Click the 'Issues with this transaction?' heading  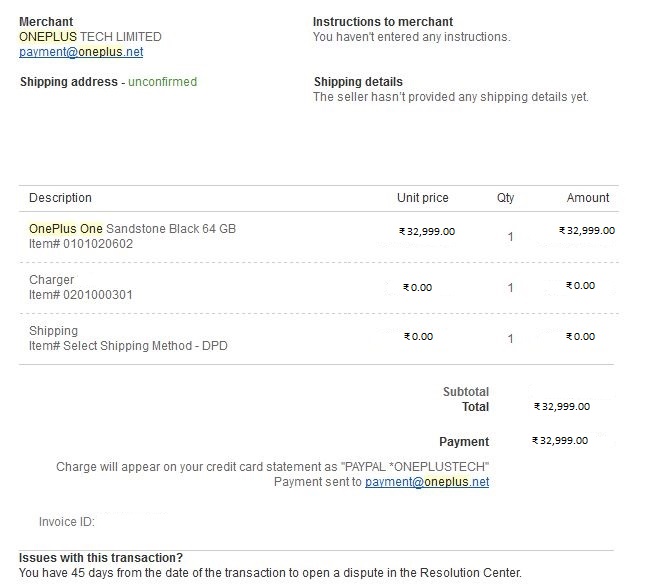[x=101, y=558]
